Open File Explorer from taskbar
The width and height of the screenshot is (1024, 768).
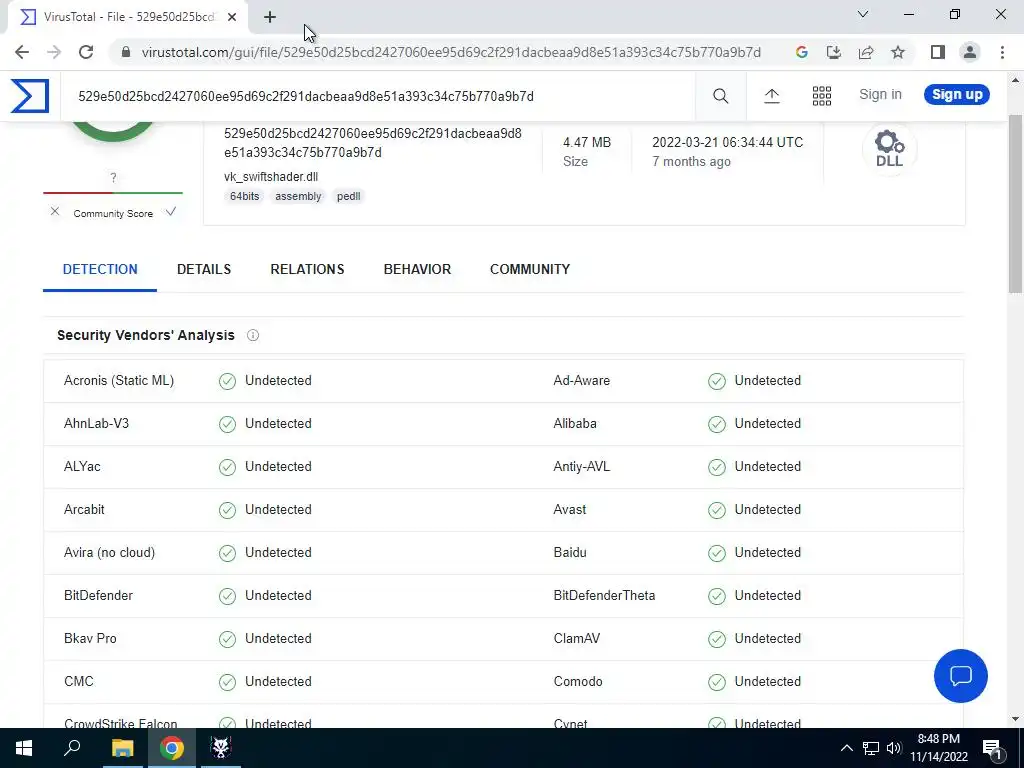click(x=122, y=748)
